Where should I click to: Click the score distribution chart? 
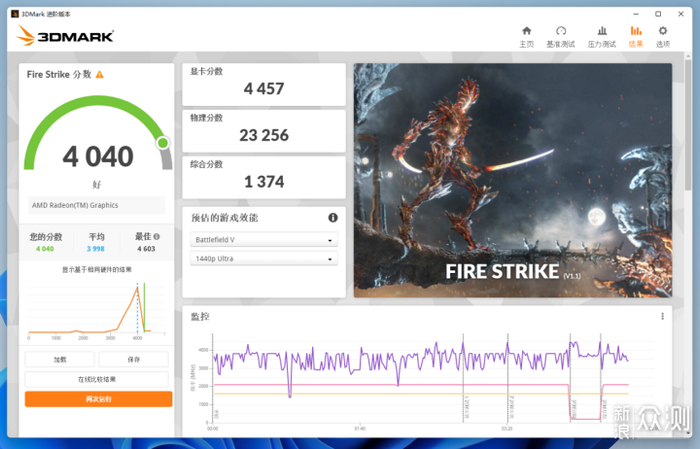click(x=96, y=311)
